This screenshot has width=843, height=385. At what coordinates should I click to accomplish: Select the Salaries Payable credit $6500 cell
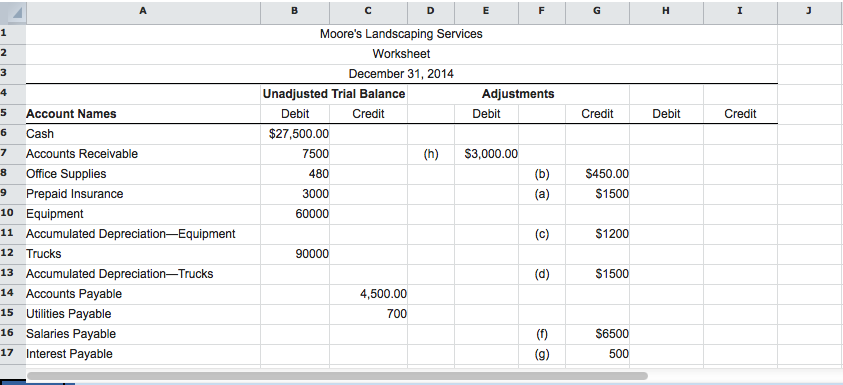pos(597,334)
